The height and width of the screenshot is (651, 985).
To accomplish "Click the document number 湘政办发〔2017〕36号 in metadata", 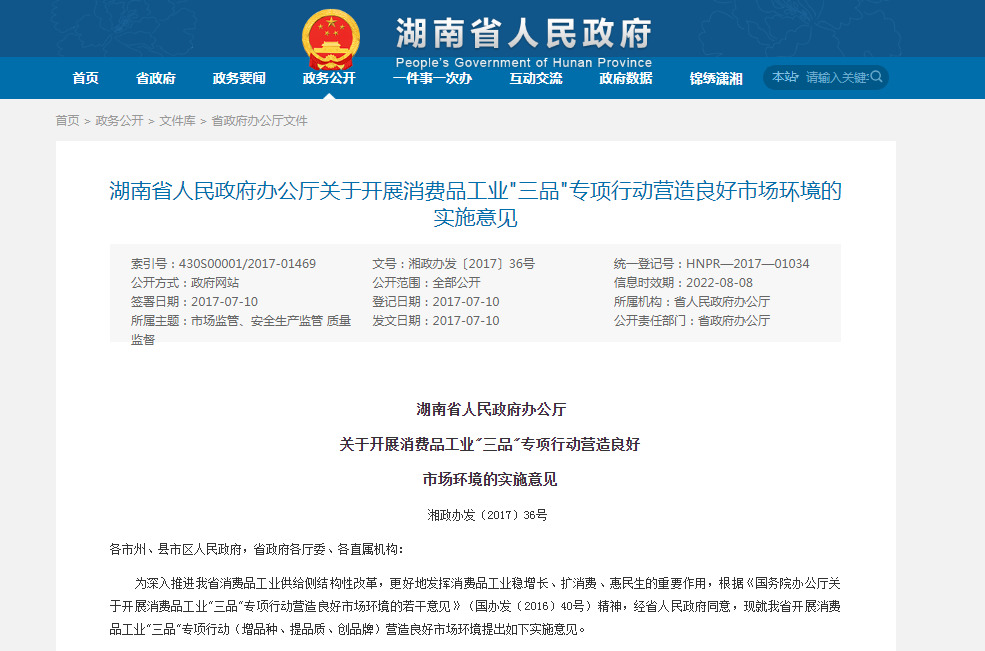I will click(x=472, y=264).
